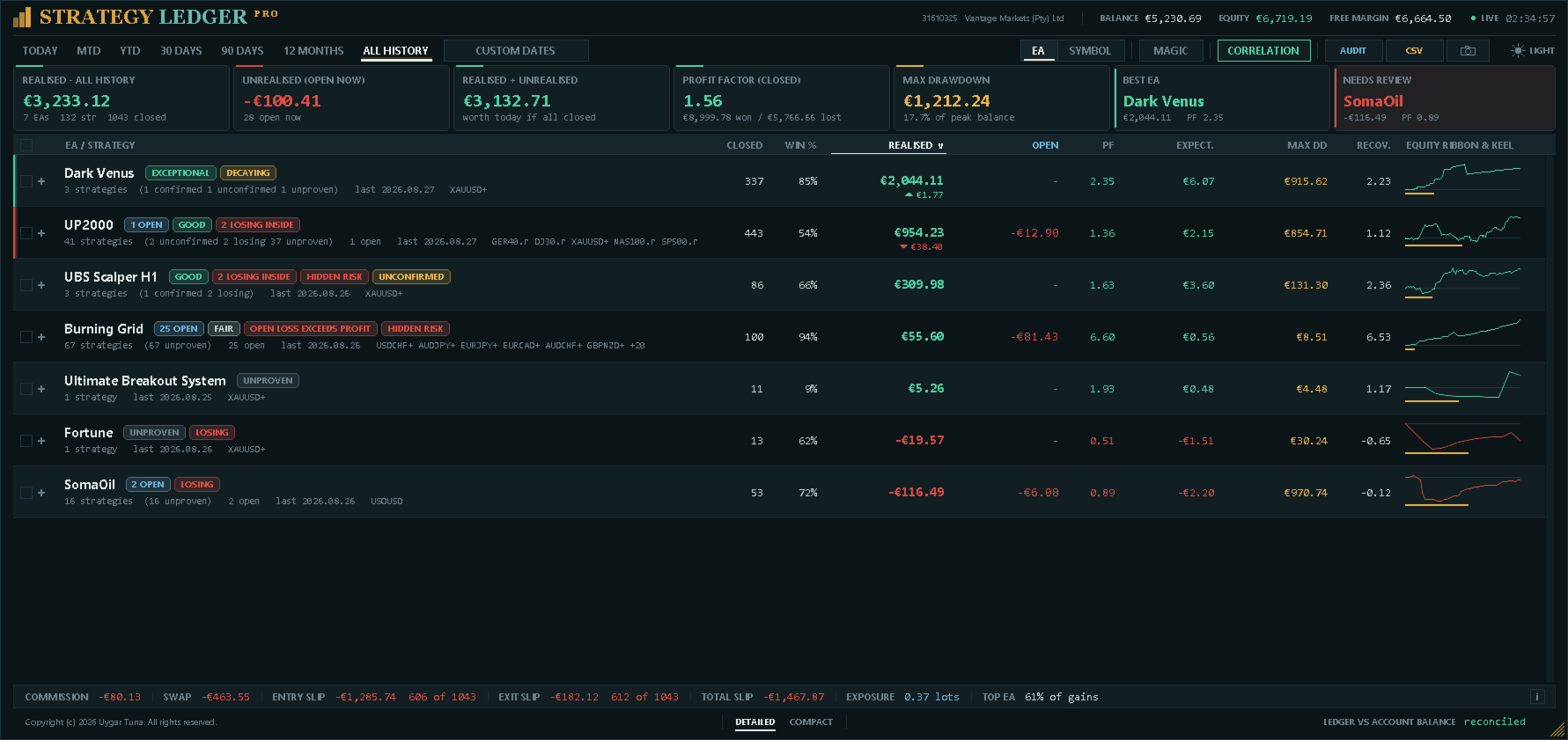The height and width of the screenshot is (740, 1568).
Task: Expand Burning Grid strategies
Action: (41, 337)
